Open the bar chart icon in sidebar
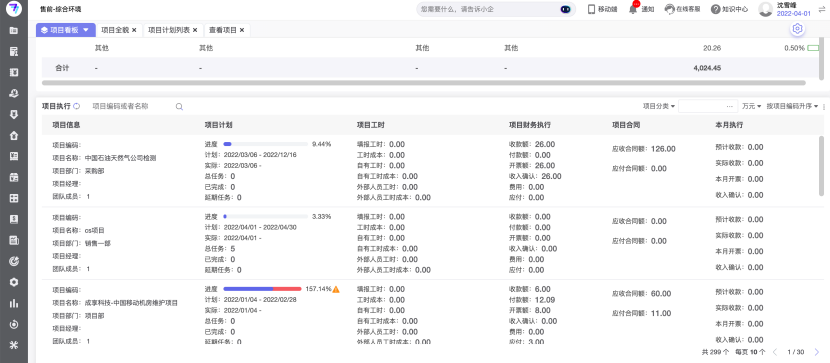Screen dimensions: 830x363 14,303
